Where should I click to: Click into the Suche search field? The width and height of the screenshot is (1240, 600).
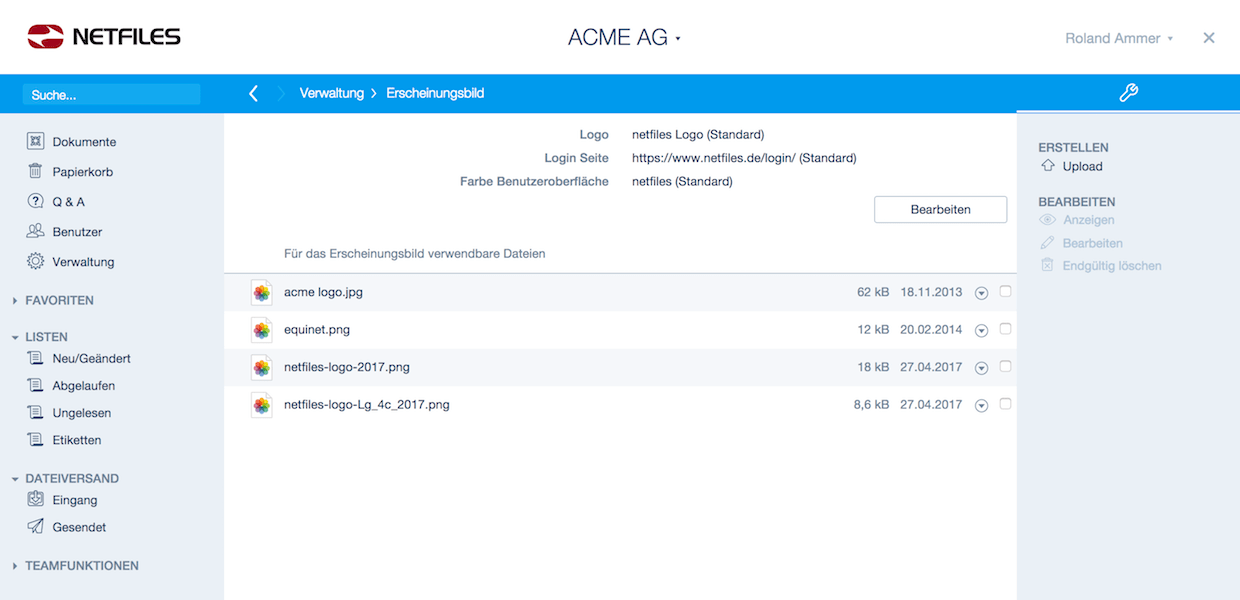(x=112, y=95)
